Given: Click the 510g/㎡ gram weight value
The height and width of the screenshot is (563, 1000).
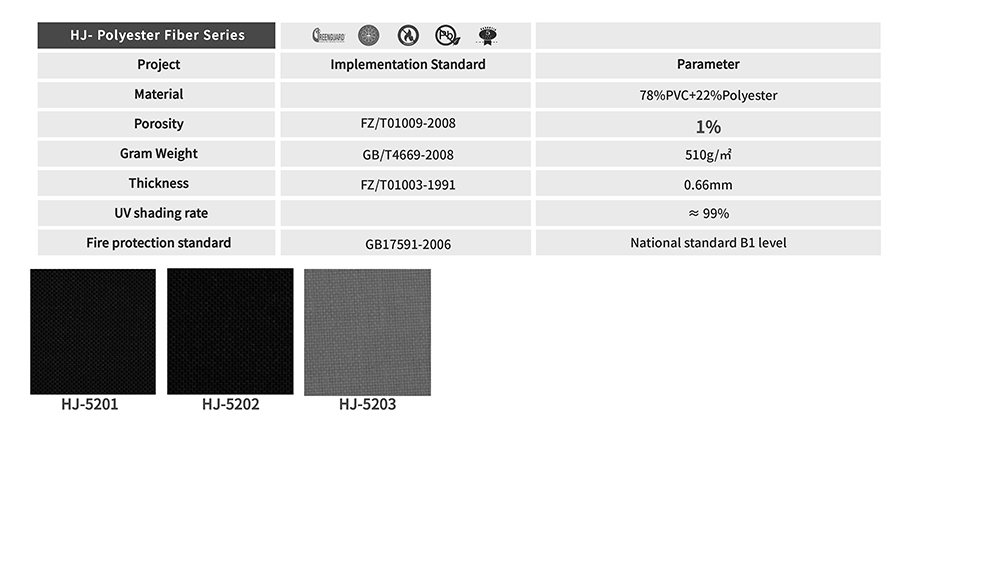Looking at the screenshot, I should coord(709,155).
